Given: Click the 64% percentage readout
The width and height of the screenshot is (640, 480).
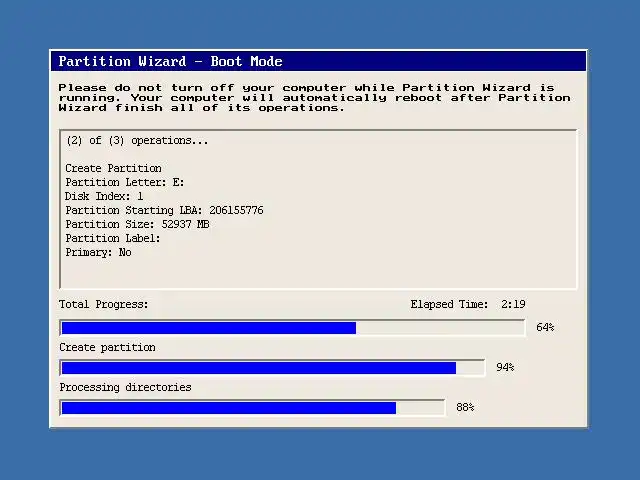Looking at the screenshot, I should point(545,327).
